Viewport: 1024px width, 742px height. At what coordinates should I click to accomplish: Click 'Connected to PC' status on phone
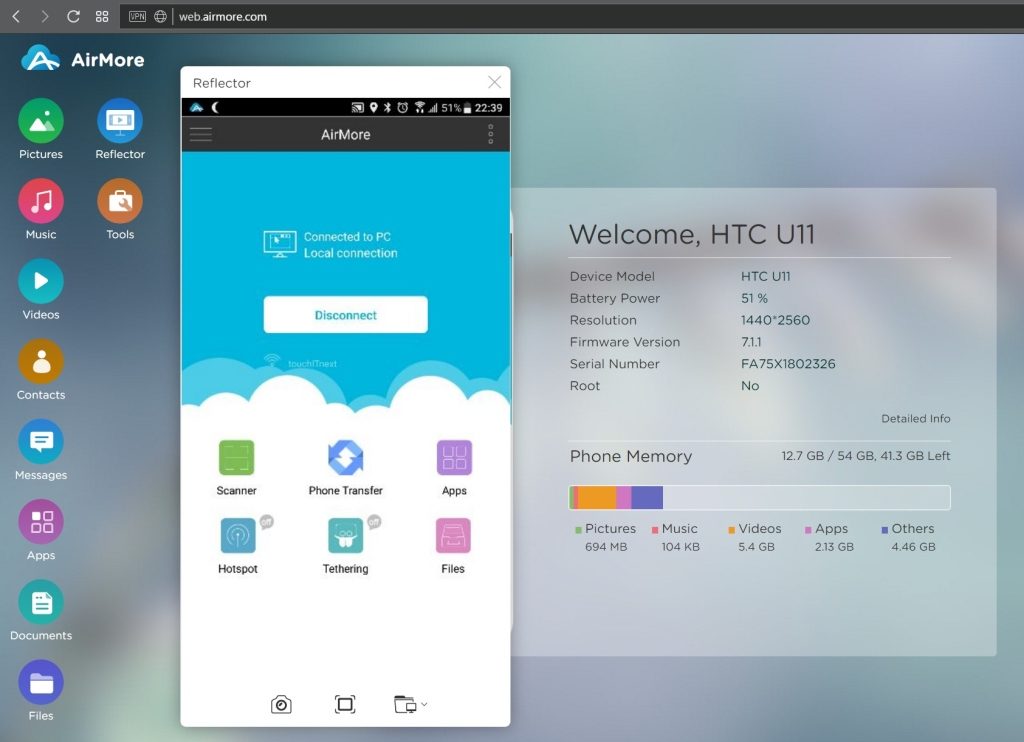click(347, 236)
